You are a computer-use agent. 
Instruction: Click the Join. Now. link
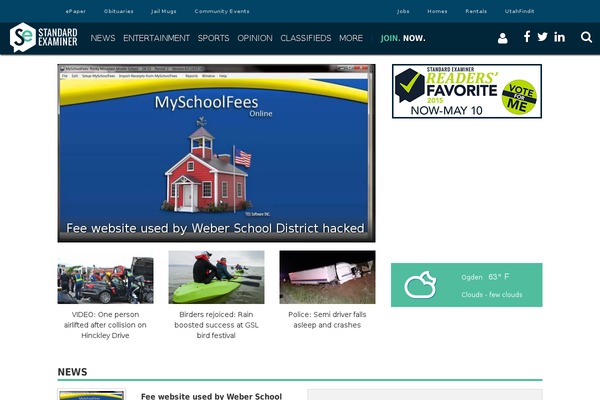click(x=403, y=38)
